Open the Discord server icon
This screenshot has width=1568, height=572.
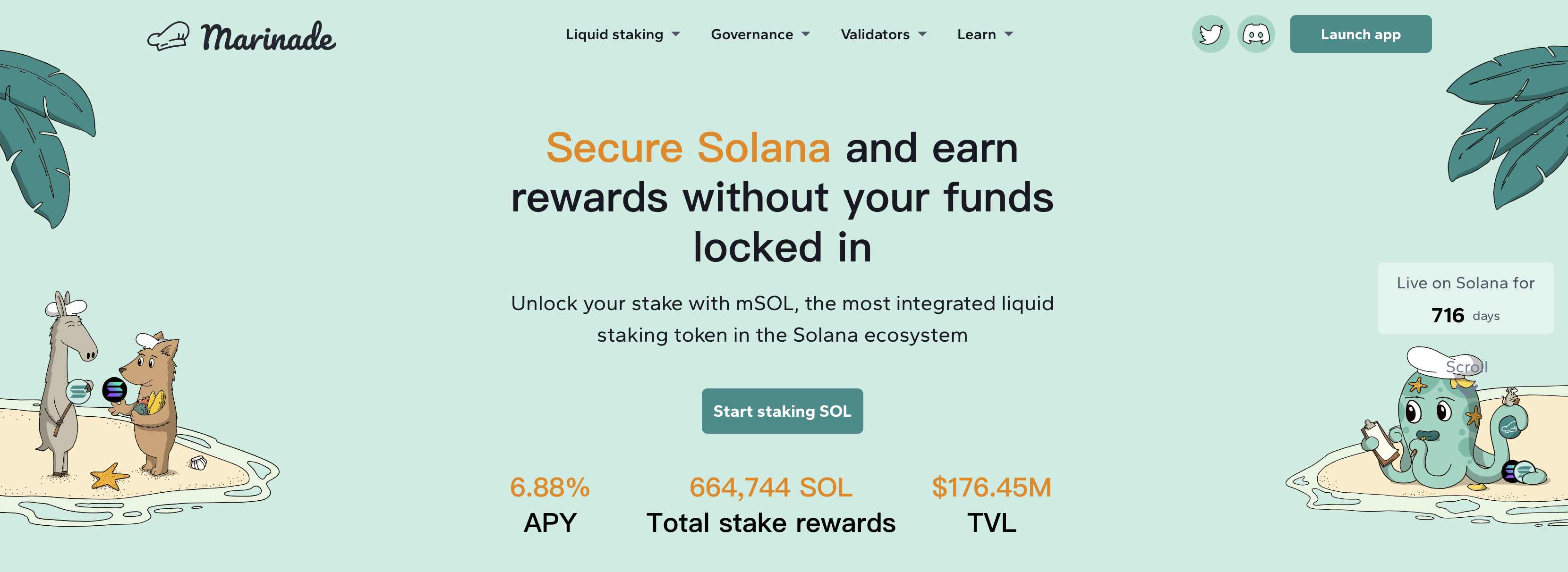click(1256, 34)
